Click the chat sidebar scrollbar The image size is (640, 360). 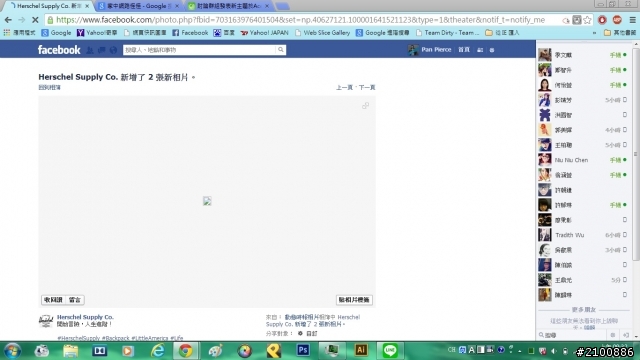pos(636,155)
